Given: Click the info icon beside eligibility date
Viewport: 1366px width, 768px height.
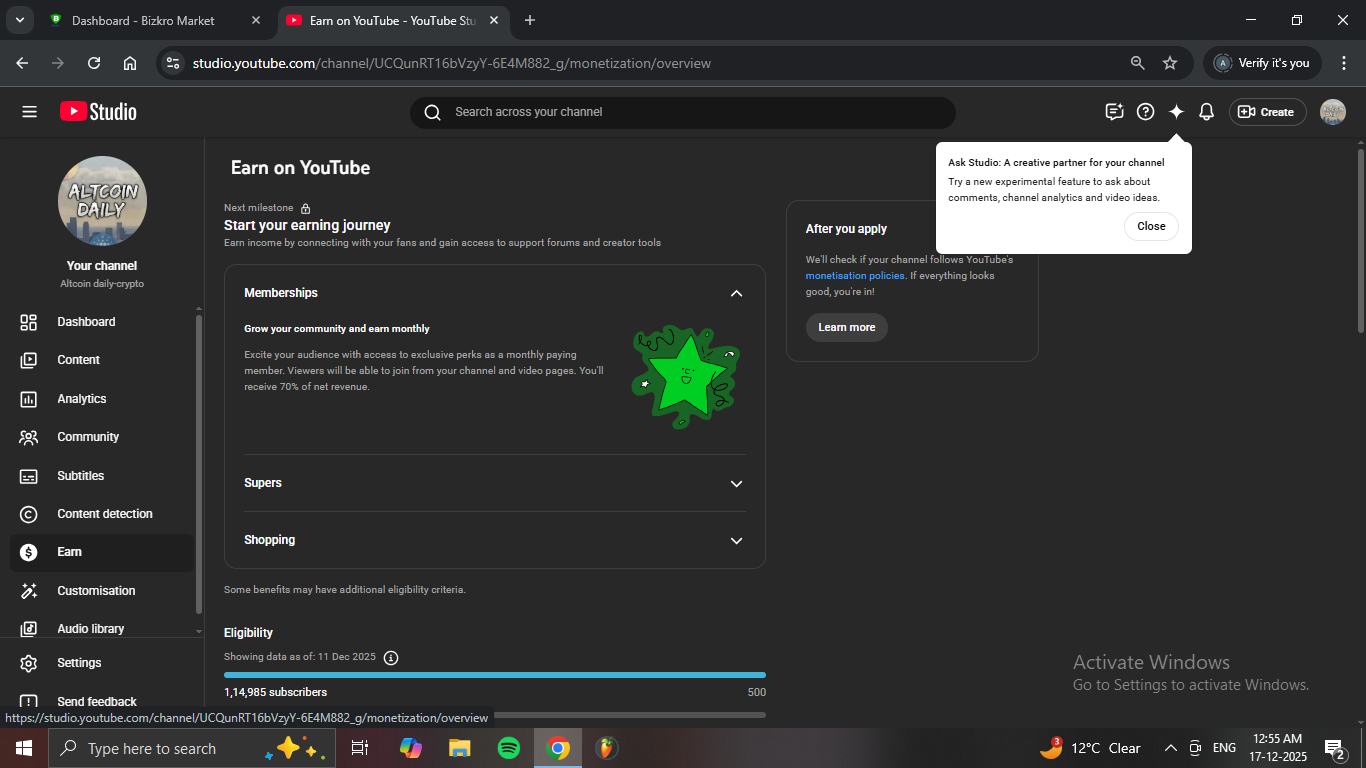Looking at the screenshot, I should [391, 657].
